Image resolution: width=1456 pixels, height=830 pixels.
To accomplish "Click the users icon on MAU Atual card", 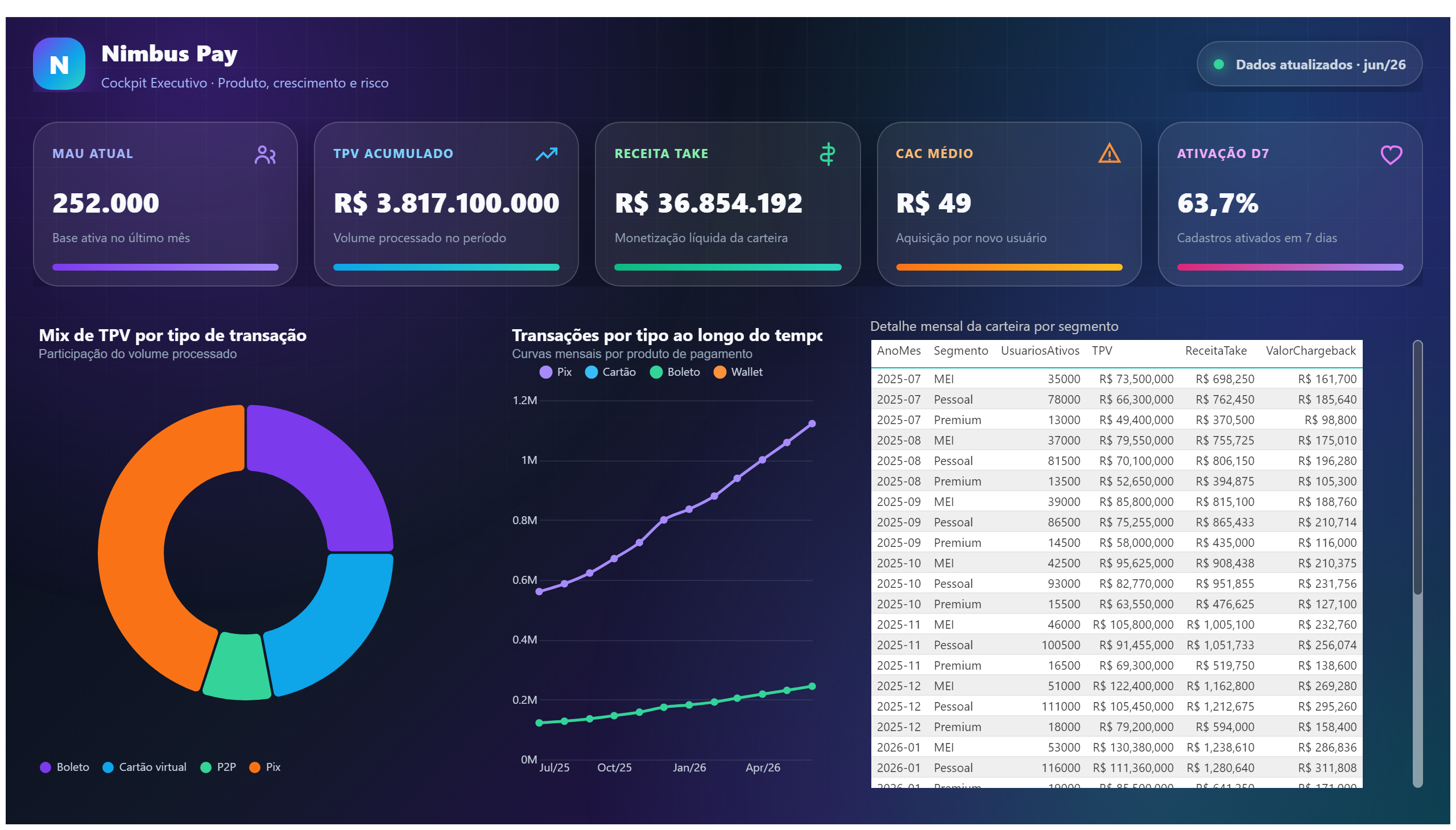I will click(265, 155).
